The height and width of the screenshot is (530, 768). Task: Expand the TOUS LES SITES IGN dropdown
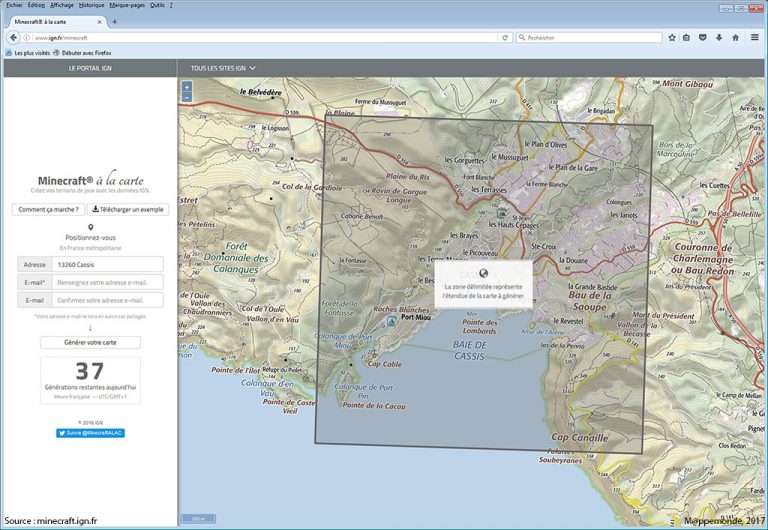tap(223, 68)
